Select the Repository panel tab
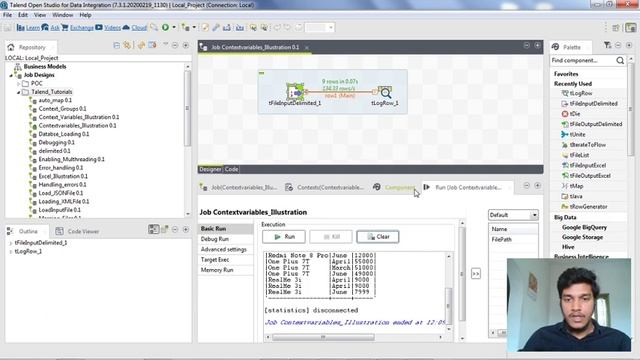 (x=31, y=47)
